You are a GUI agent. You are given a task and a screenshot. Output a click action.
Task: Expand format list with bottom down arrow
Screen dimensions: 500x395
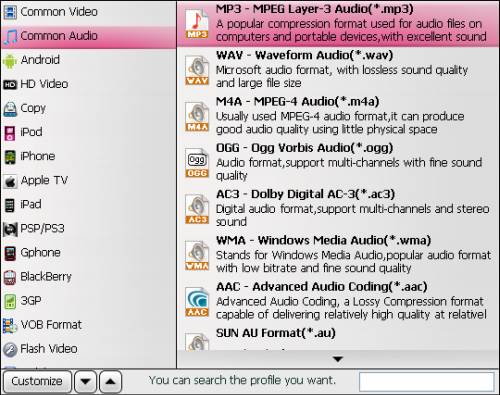coord(338,359)
